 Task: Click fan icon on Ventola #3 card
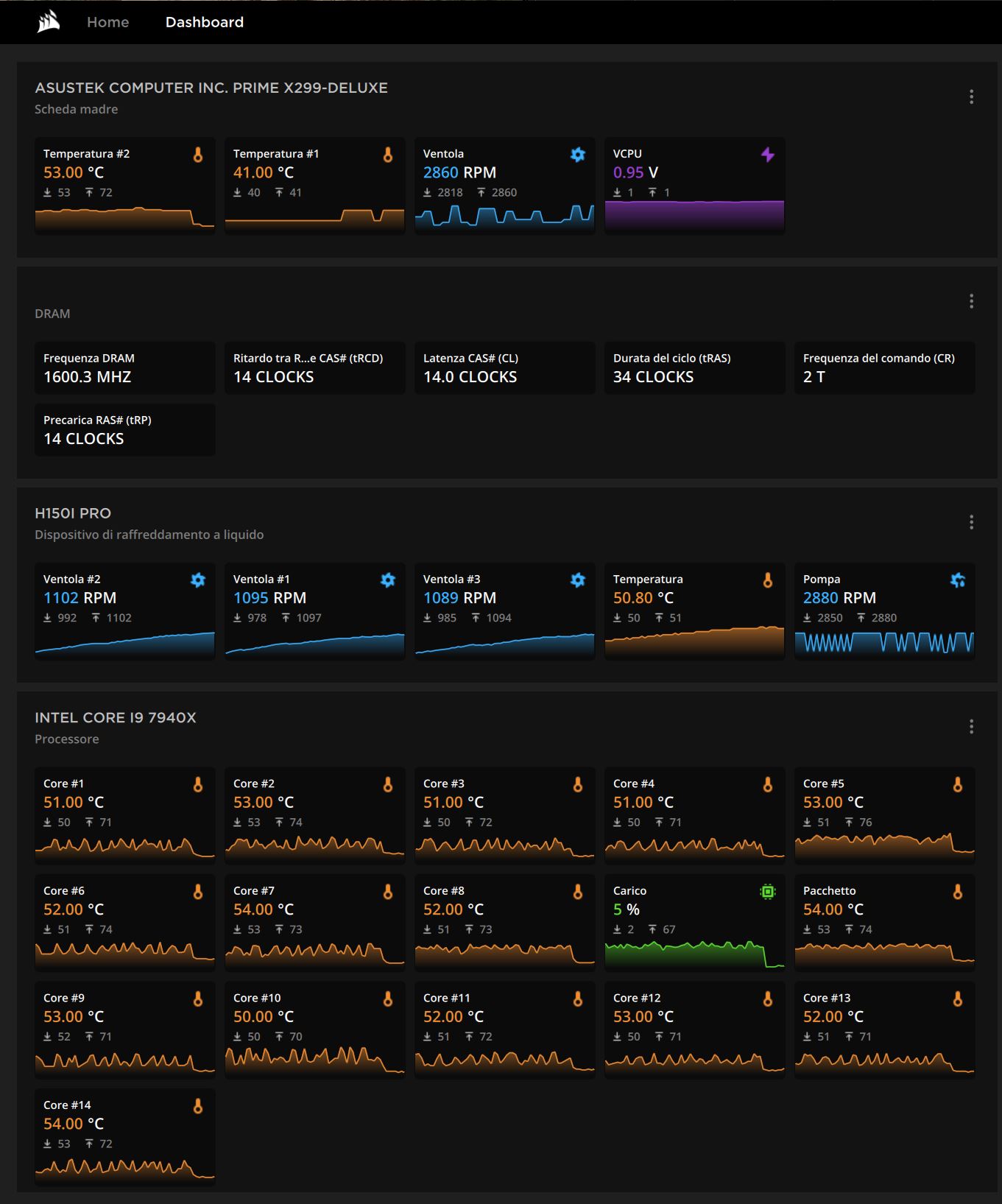[577, 580]
